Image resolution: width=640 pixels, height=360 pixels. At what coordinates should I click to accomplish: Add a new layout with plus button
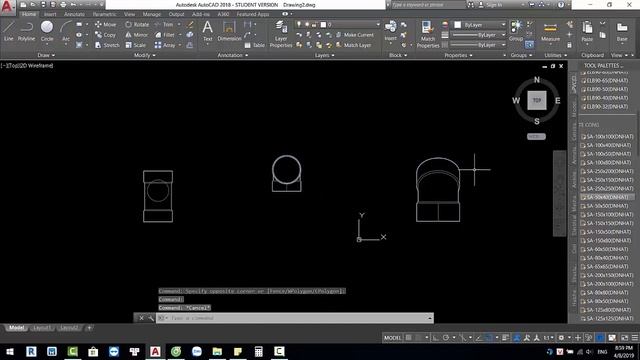[89, 328]
